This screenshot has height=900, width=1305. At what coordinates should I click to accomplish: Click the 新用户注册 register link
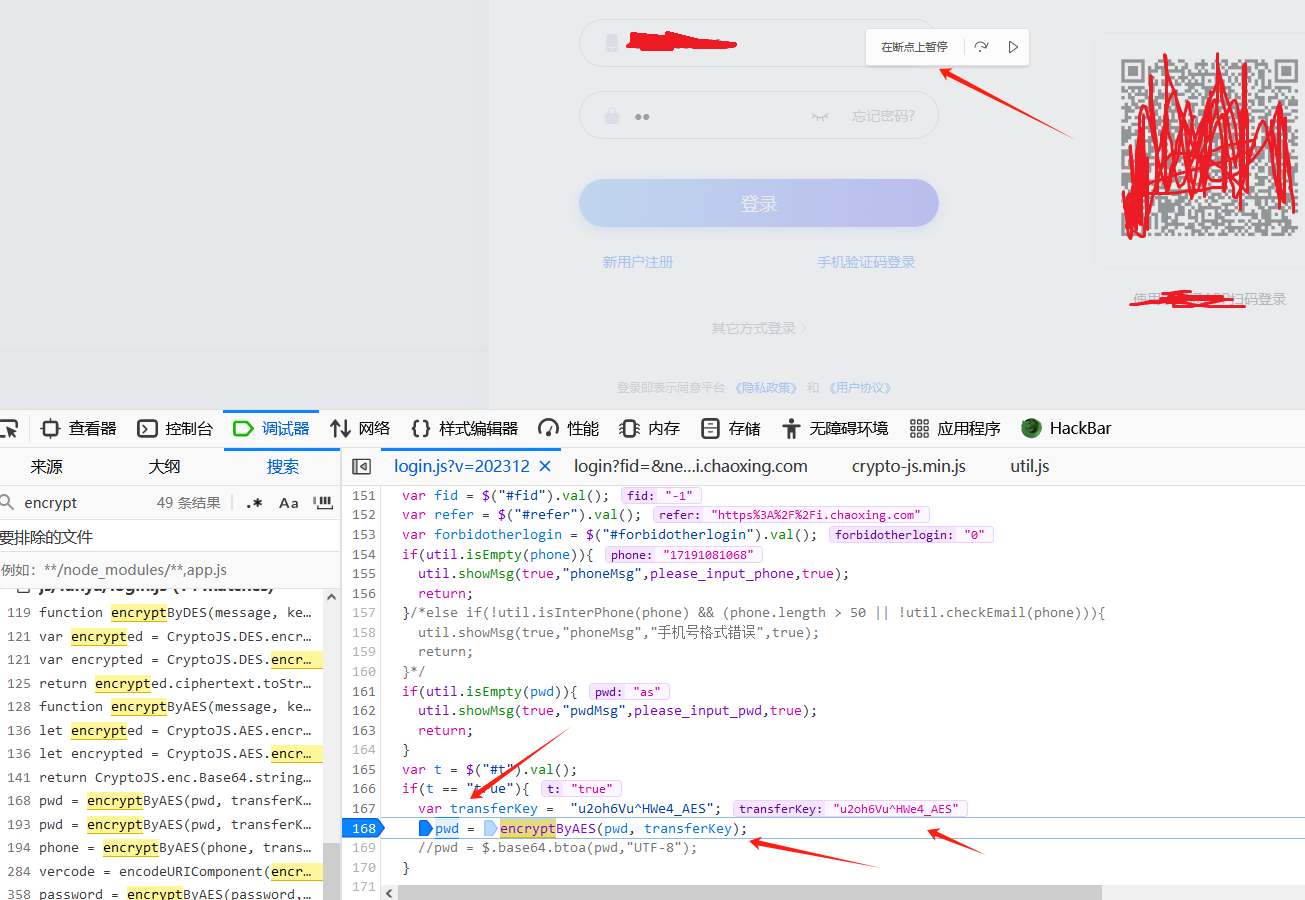tap(637, 262)
